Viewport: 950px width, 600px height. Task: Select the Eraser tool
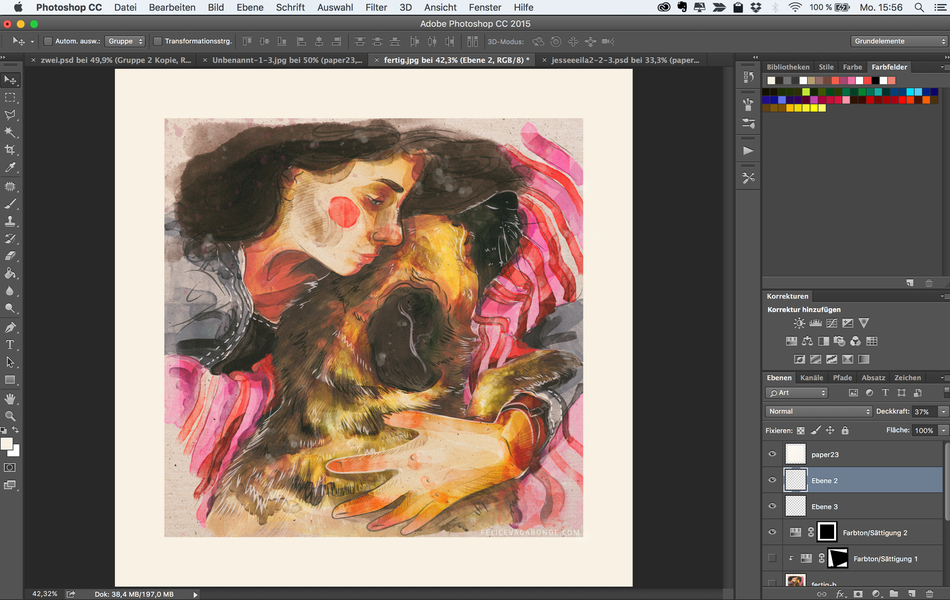(10, 256)
